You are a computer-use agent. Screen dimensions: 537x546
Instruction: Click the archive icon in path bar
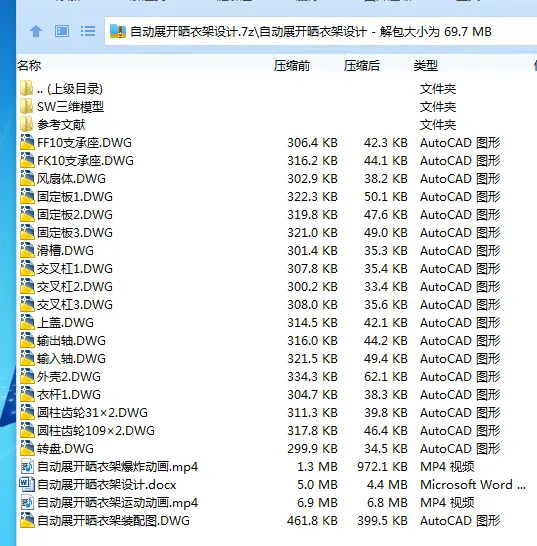118,31
